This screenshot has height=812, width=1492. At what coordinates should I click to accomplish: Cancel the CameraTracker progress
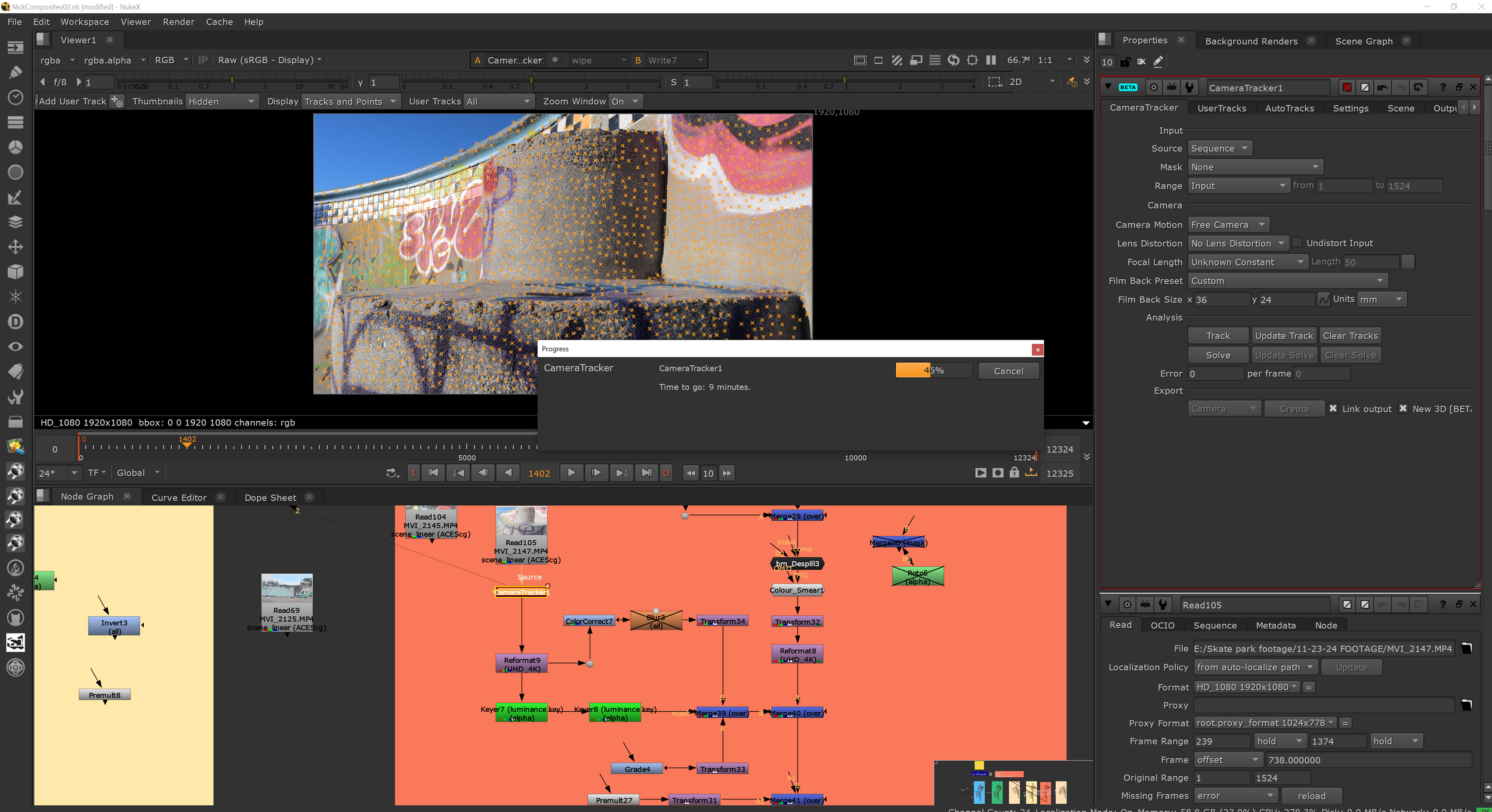[x=1008, y=371]
